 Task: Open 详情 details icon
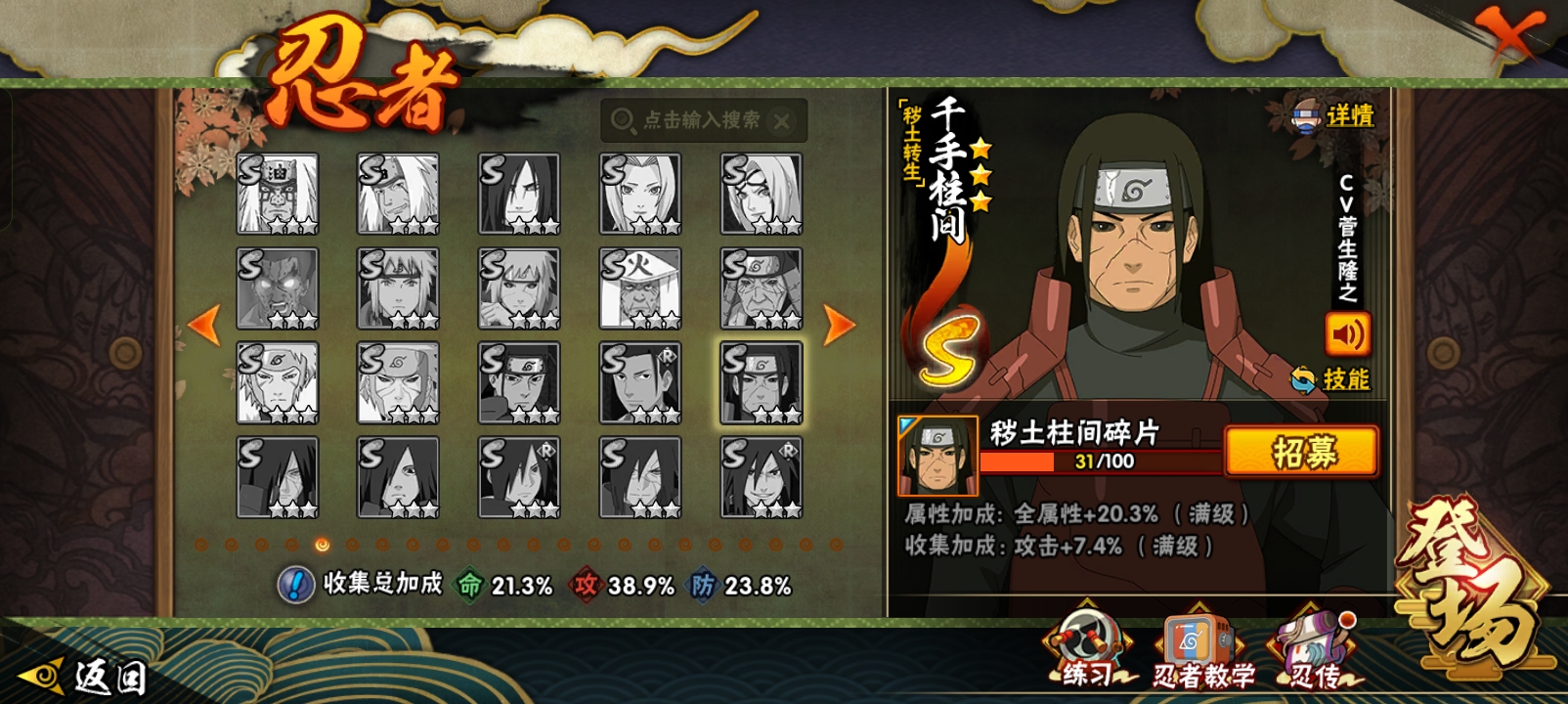[1333, 115]
